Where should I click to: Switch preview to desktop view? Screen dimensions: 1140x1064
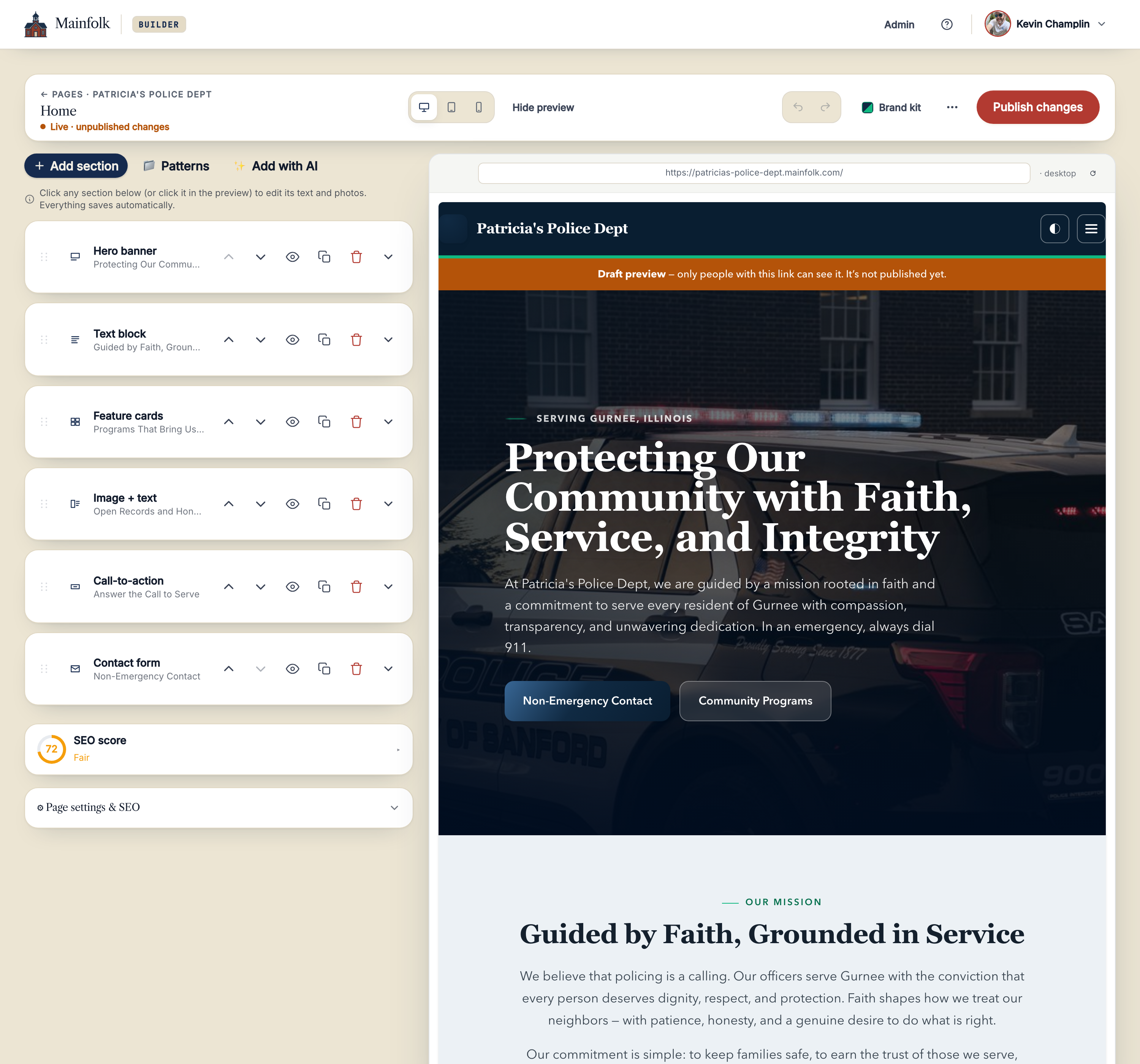point(424,107)
